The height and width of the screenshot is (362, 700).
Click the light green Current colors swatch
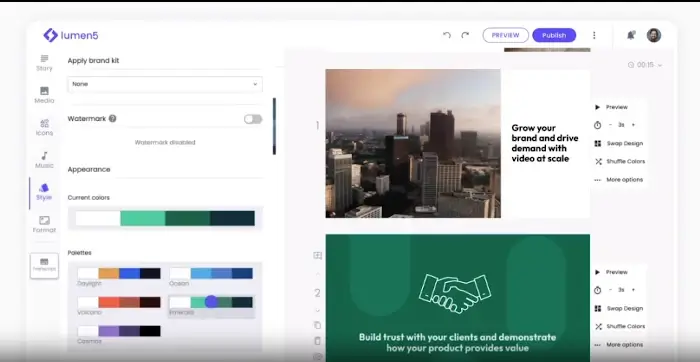143,218
